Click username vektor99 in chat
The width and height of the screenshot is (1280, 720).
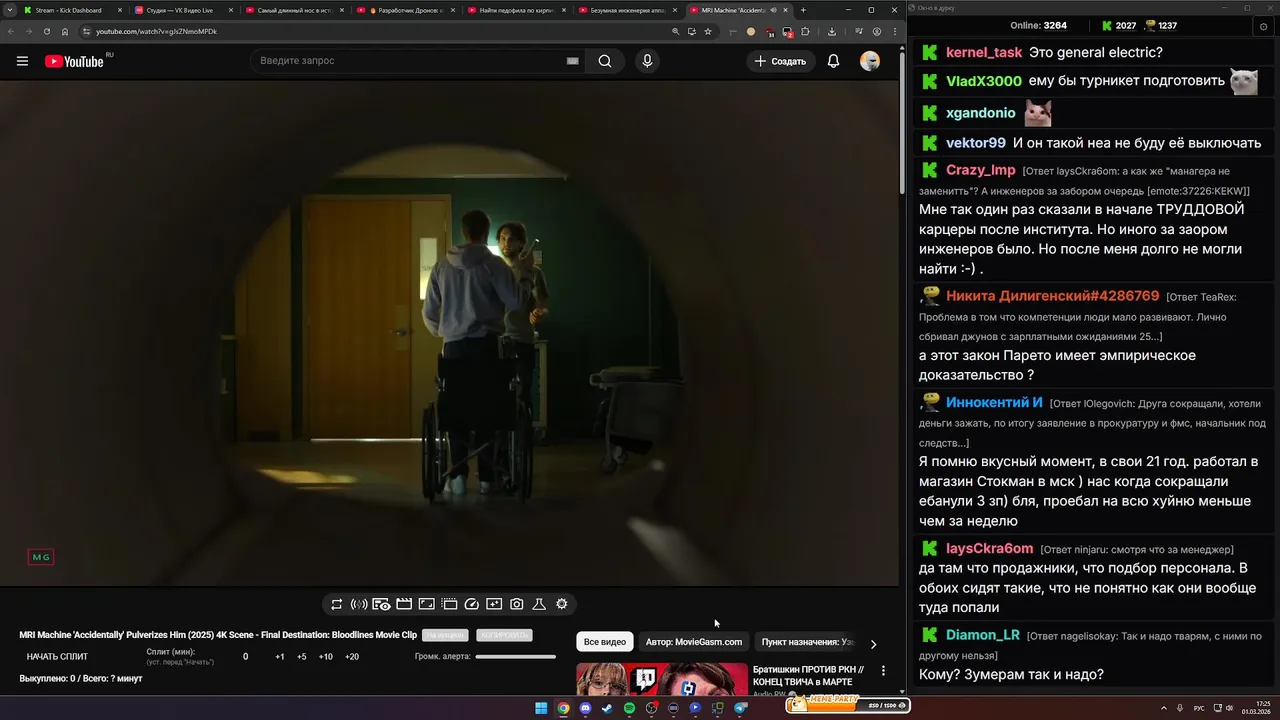click(976, 143)
